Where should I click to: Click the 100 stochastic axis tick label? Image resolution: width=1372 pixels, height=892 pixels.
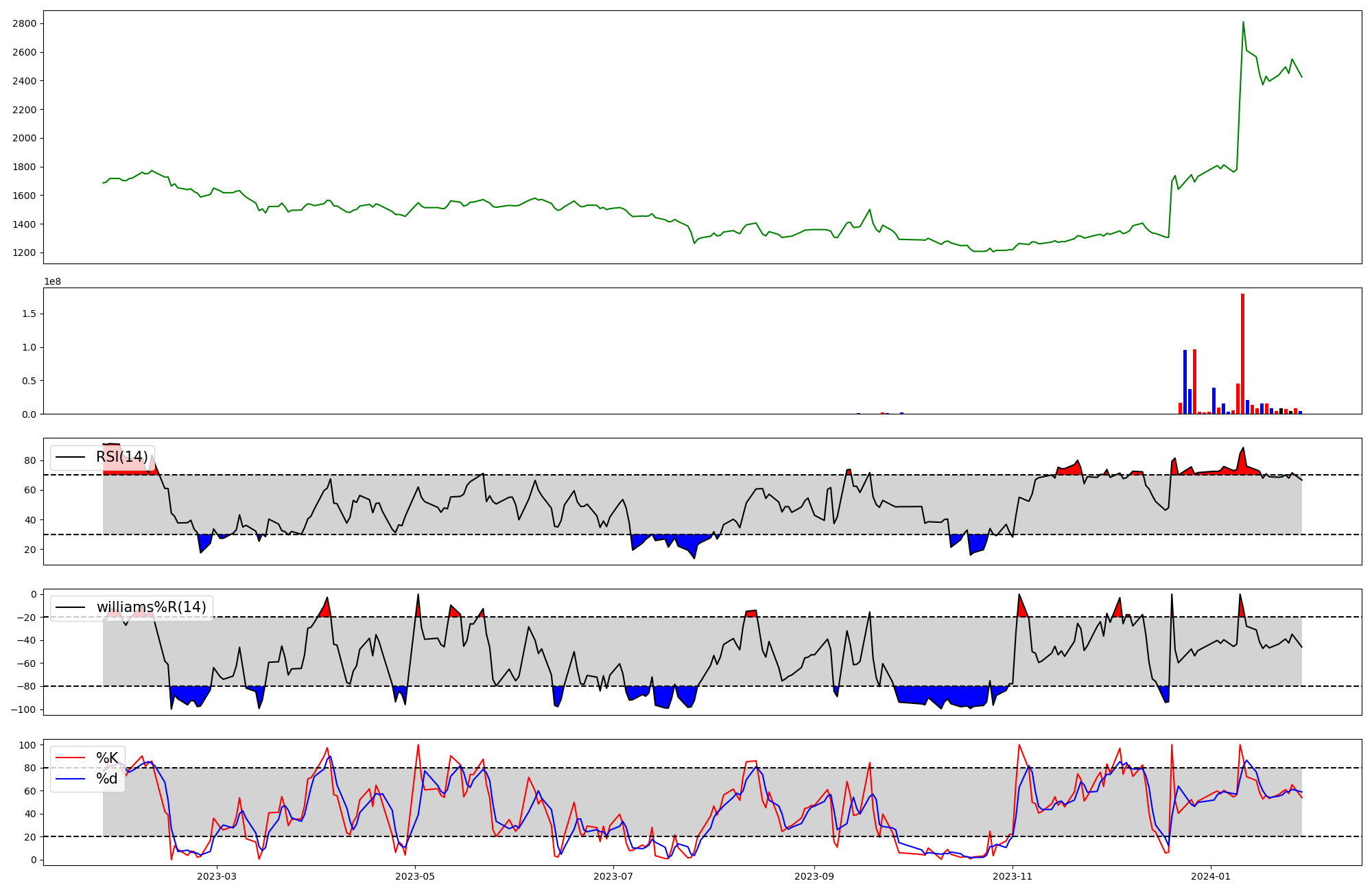[x=27, y=745]
